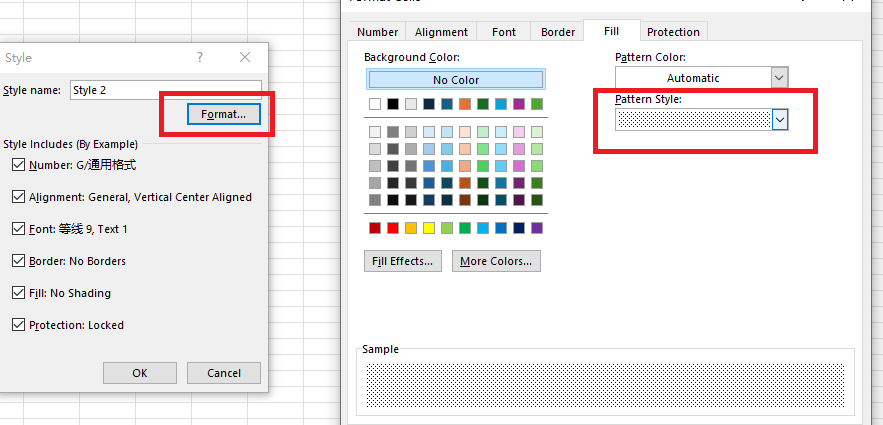Toggle the Alignment: General, Vertical Center Aligned checkbox
This screenshot has height=425, width=883.
(19, 197)
